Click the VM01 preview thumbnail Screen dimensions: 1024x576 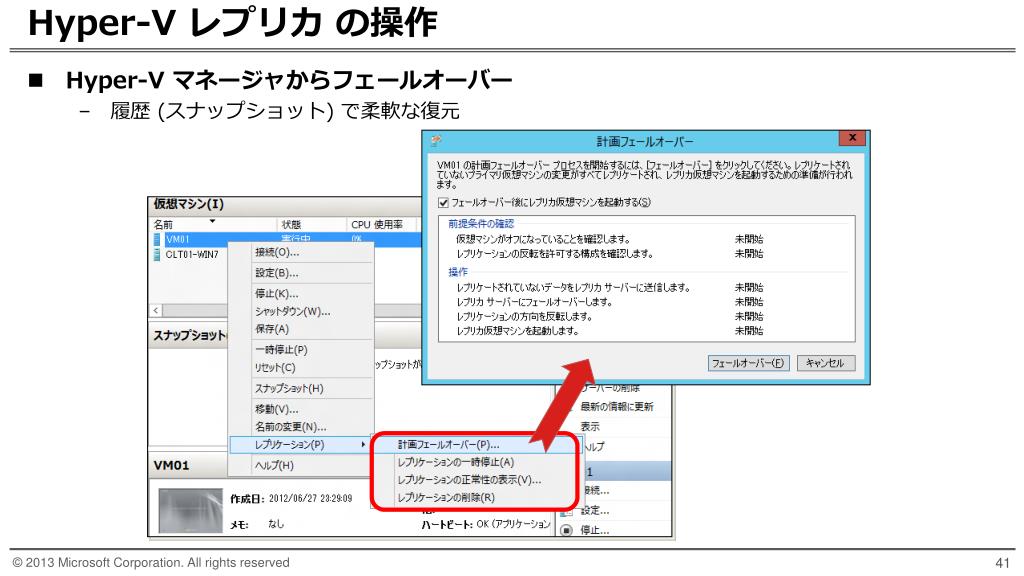click(191, 511)
